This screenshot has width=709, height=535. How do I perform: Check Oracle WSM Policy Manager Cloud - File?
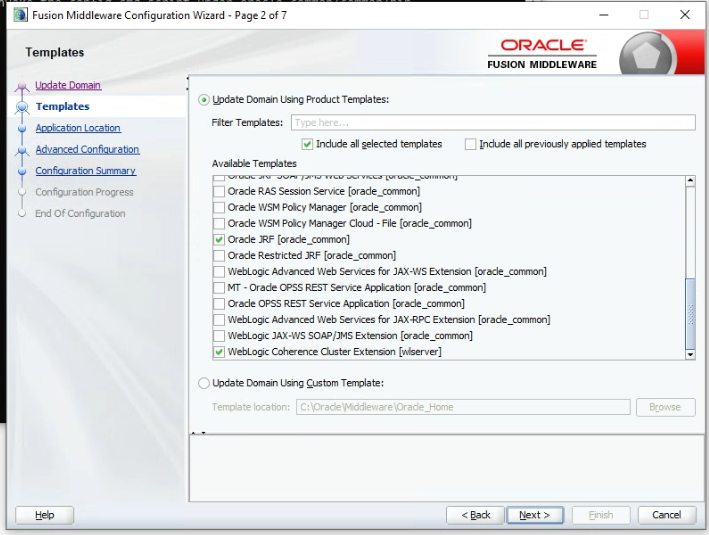click(219, 223)
